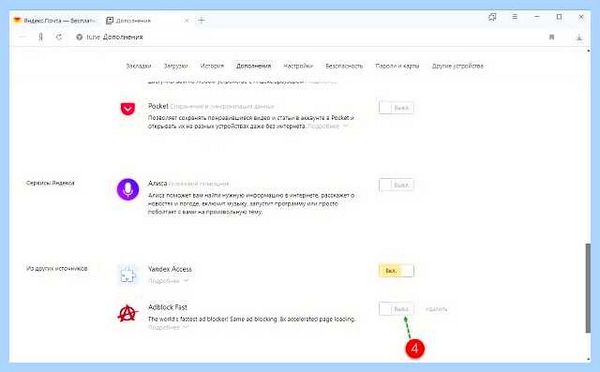The width and height of the screenshot is (600, 372).
Task: Enable the Adblock Fast switch
Action: coord(396,309)
